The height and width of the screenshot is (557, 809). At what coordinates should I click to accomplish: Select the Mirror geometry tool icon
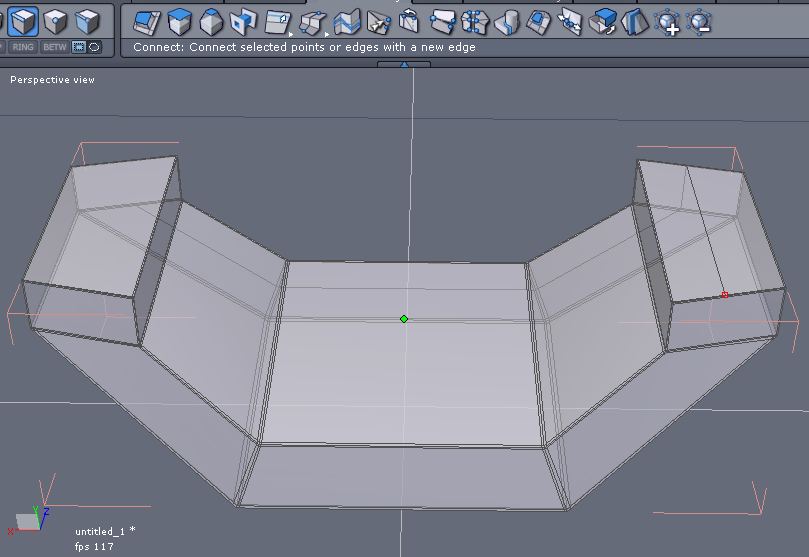tap(635, 23)
